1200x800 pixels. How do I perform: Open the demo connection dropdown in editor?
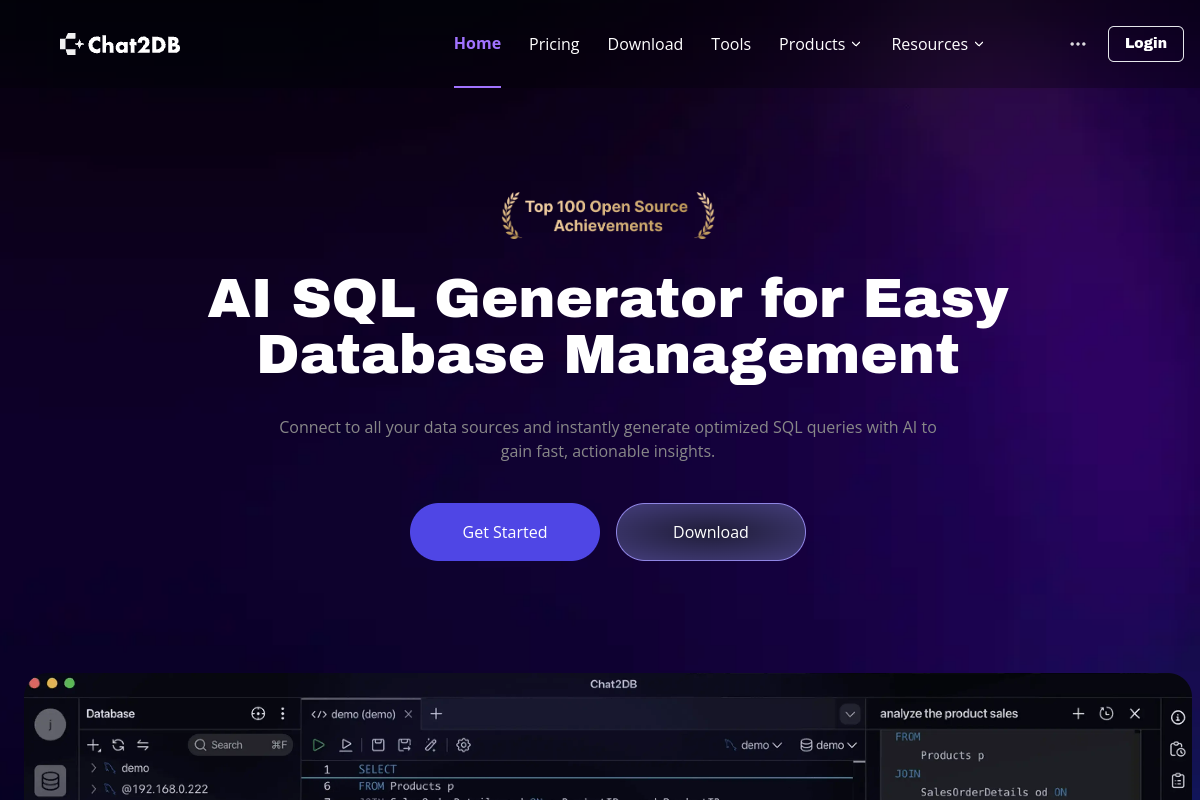click(x=753, y=745)
